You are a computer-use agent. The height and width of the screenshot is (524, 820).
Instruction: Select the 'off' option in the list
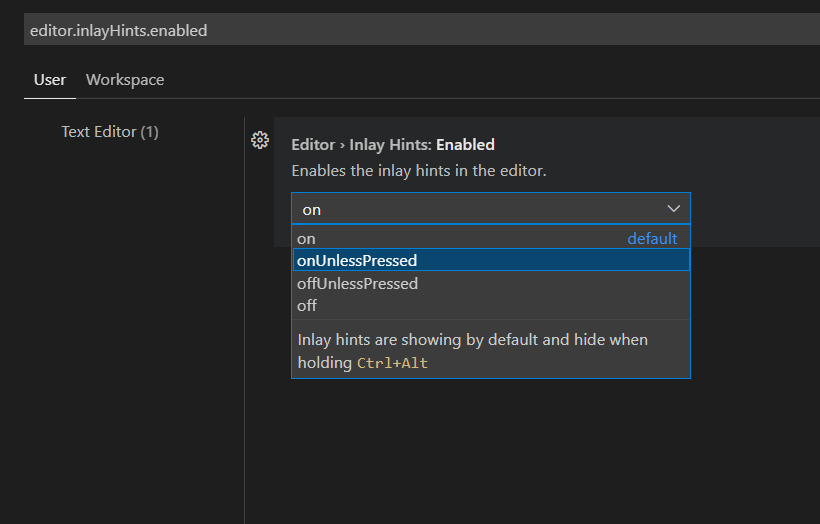307,305
